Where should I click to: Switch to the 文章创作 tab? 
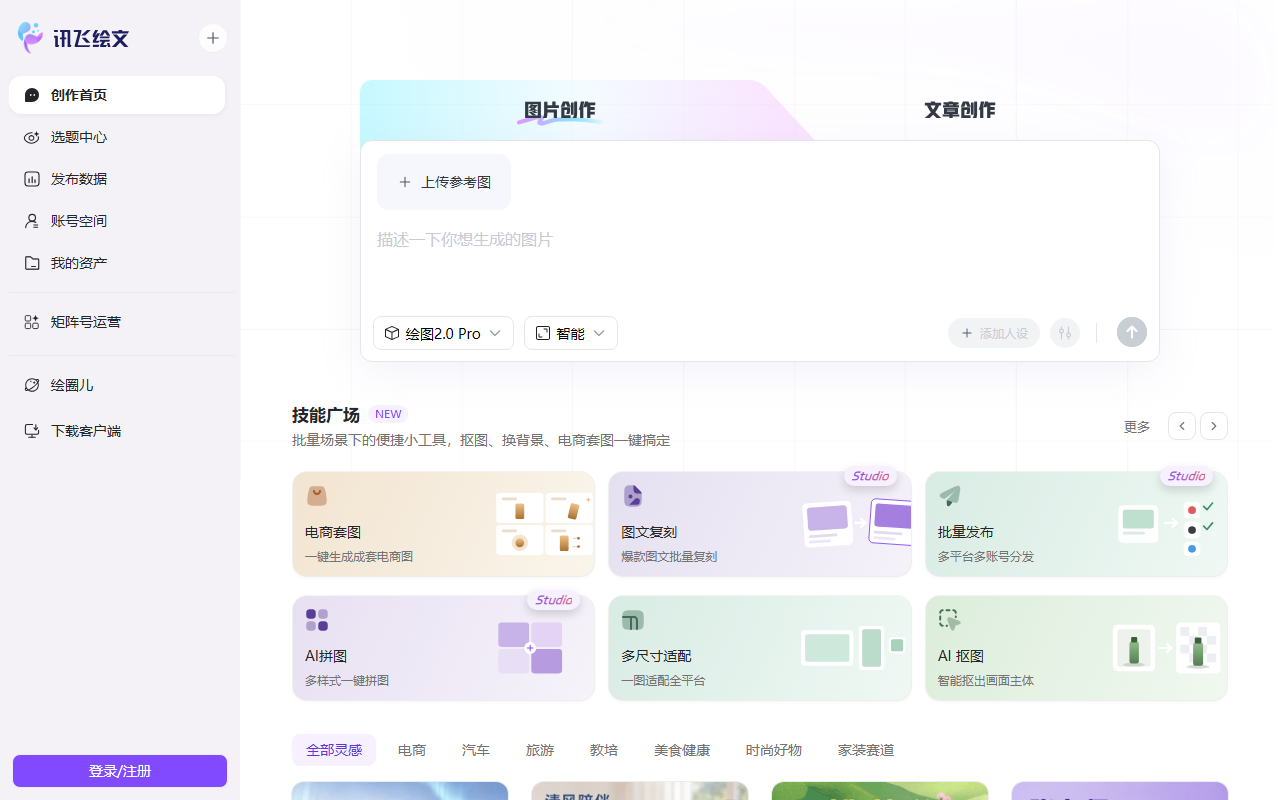[960, 110]
